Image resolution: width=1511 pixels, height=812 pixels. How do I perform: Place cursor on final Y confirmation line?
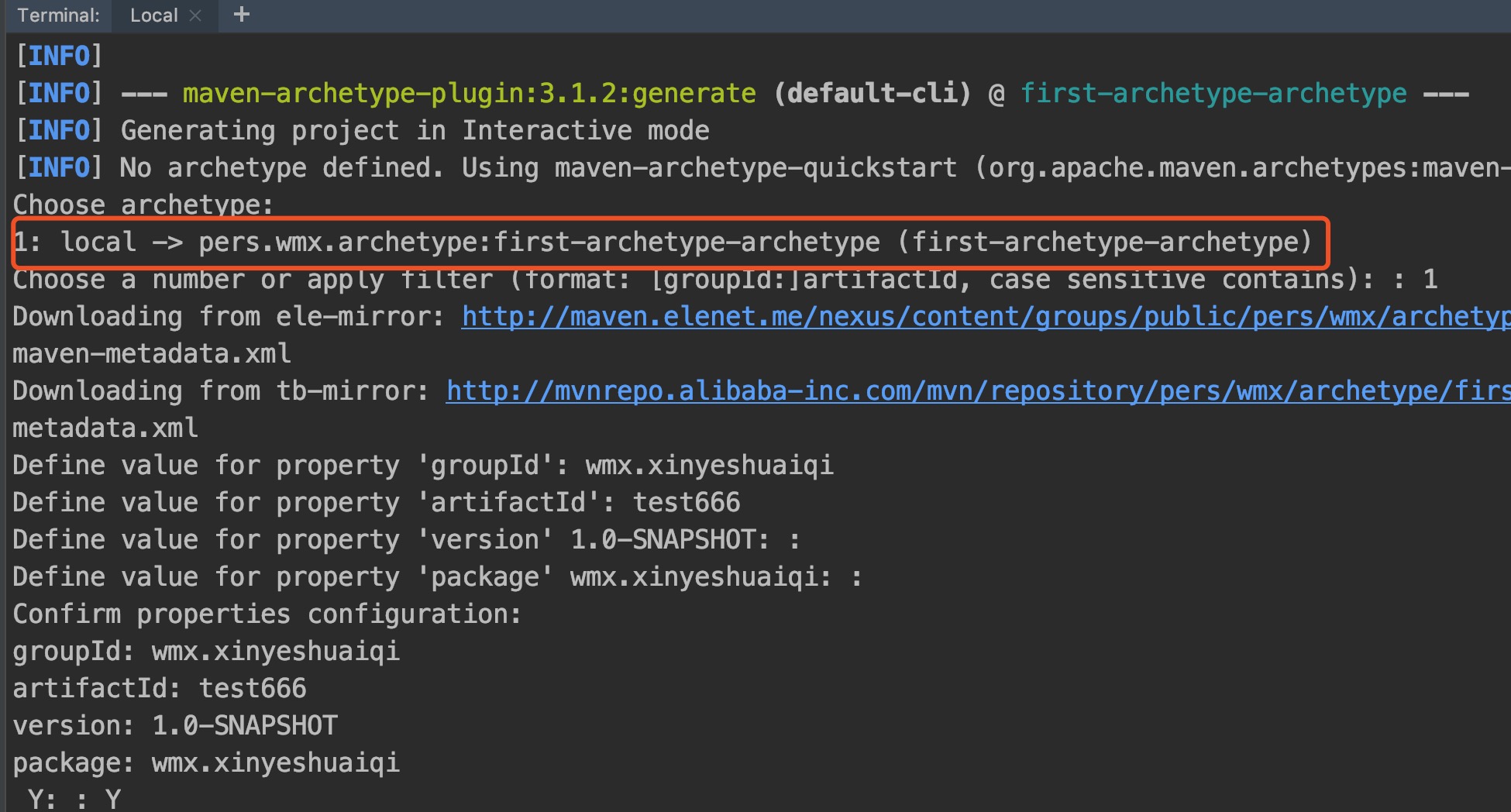point(74,798)
